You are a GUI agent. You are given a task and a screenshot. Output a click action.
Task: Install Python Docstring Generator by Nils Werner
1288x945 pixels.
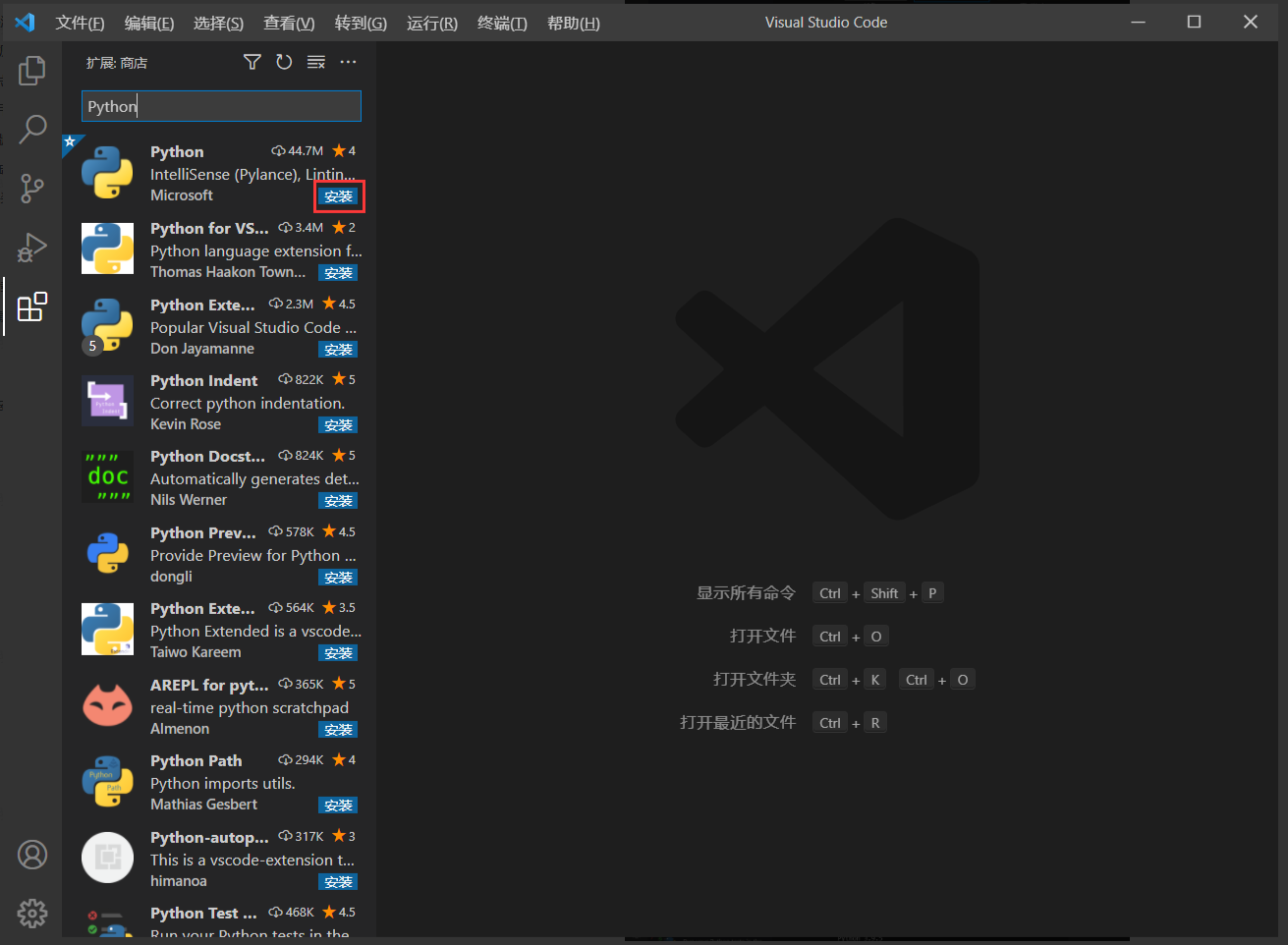pyautogui.click(x=338, y=501)
